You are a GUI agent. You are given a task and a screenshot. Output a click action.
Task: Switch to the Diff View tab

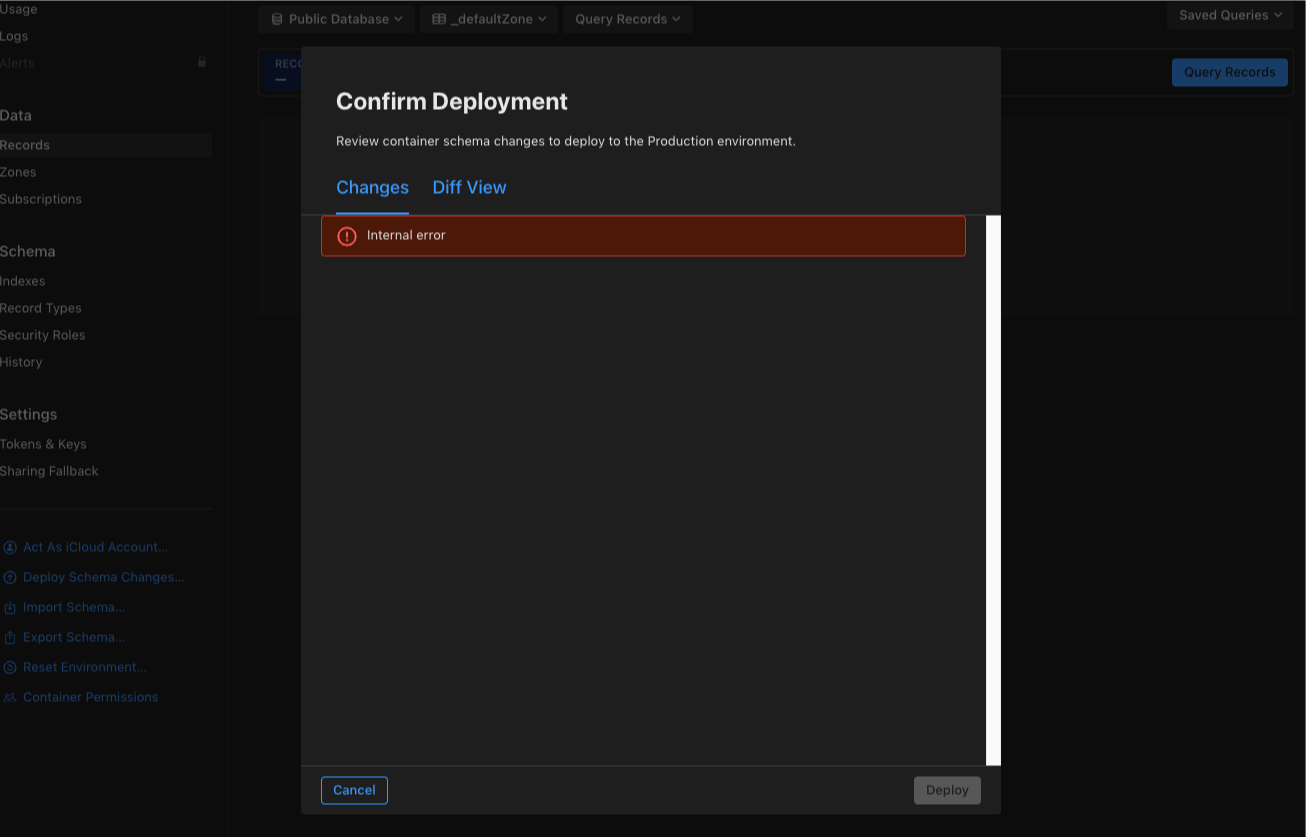(x=469, y=187)
